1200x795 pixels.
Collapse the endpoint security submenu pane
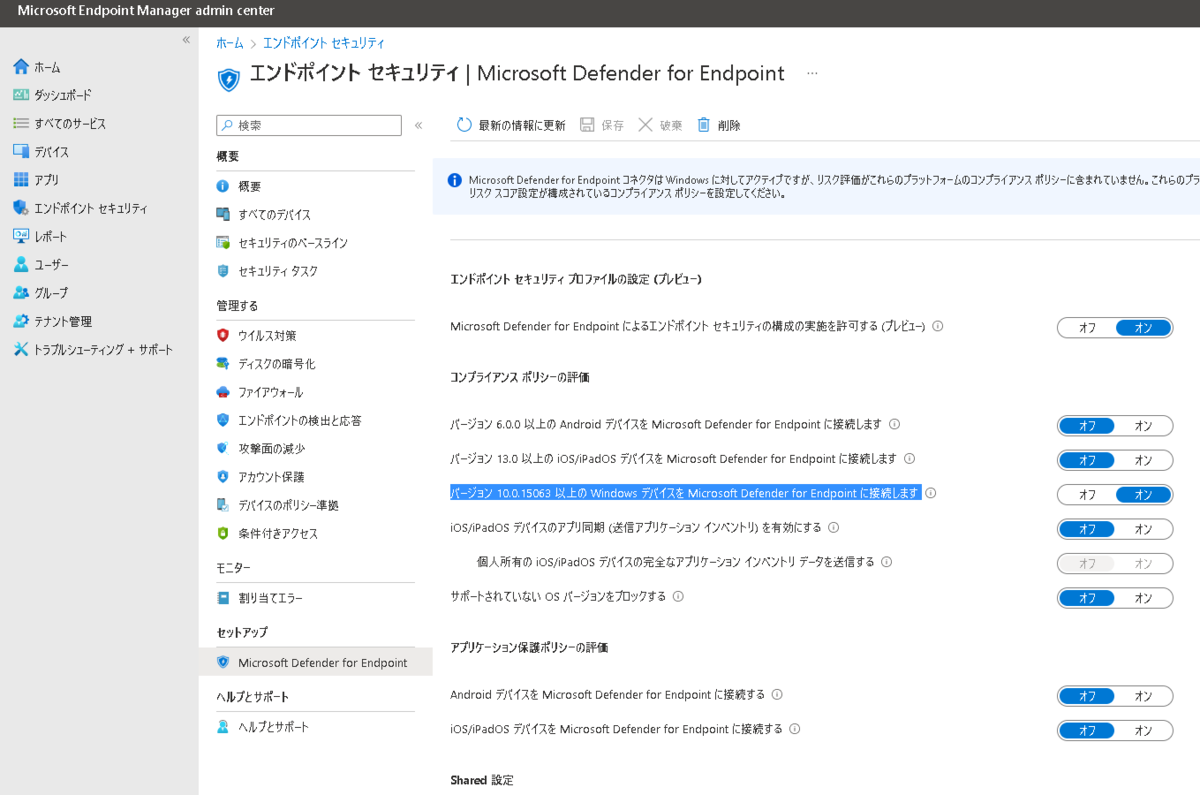tap(418, 125)
